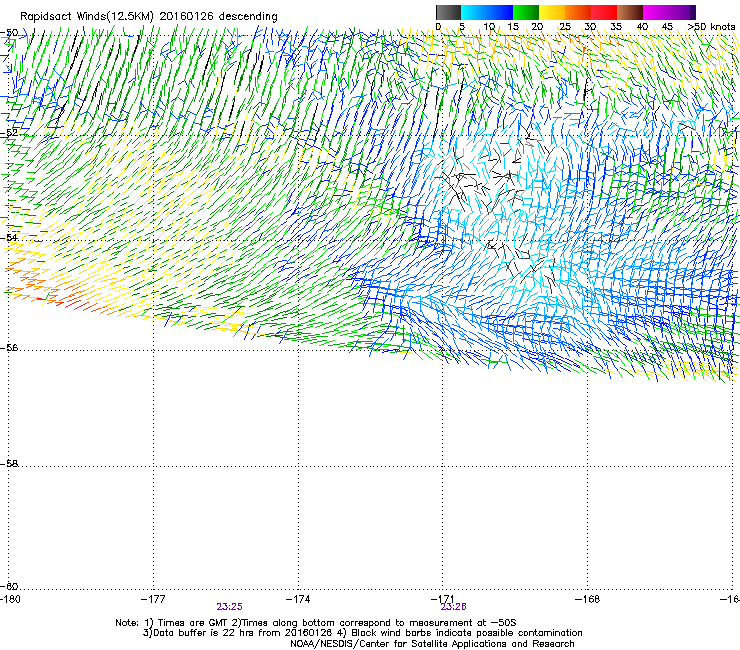
Task: Select the red 30-35 knots legend block
Action: point(604,12)
